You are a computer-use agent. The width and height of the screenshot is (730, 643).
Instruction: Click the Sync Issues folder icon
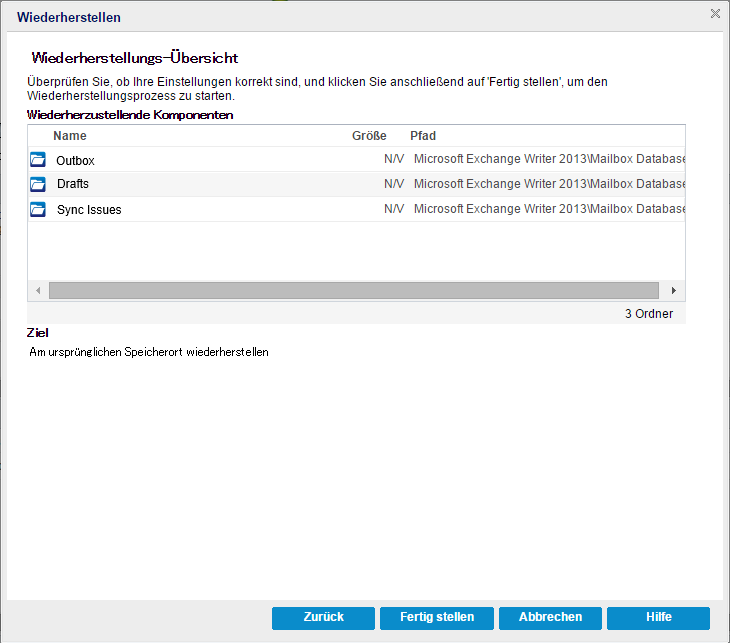click(38, 210)
